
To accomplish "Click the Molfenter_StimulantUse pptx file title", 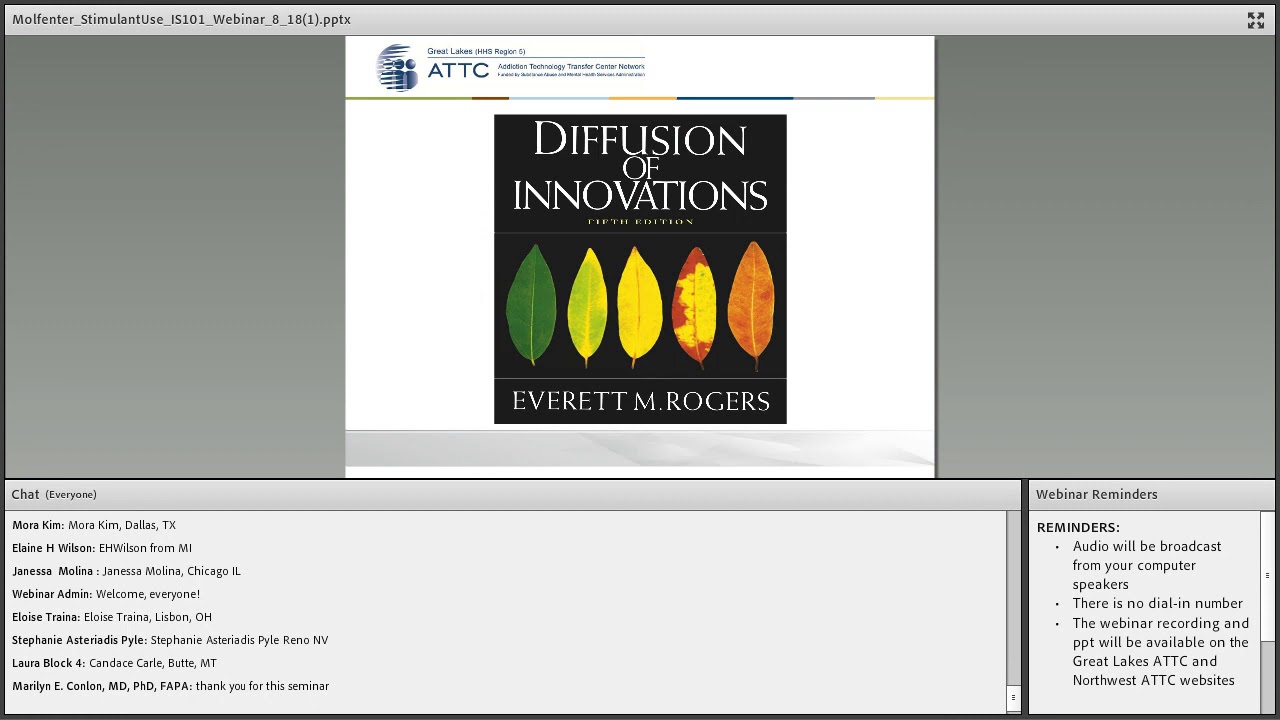I will [x=182, y=19].
